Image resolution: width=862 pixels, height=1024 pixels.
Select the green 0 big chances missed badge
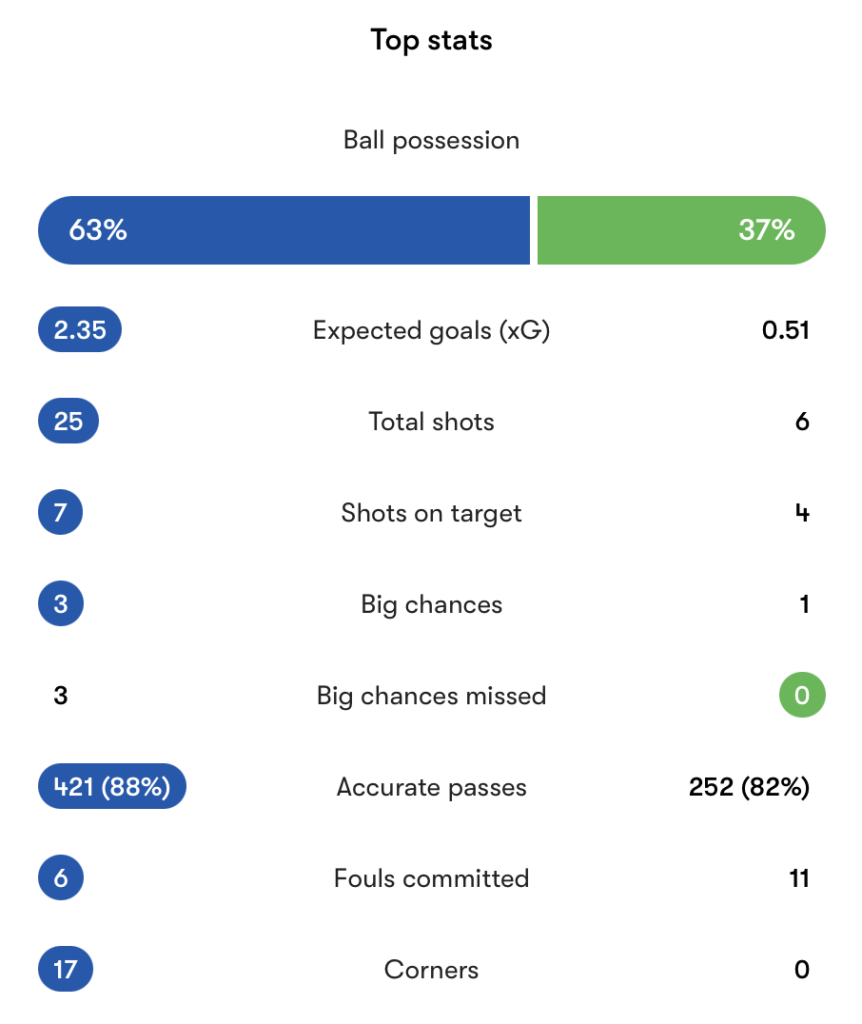802,696
